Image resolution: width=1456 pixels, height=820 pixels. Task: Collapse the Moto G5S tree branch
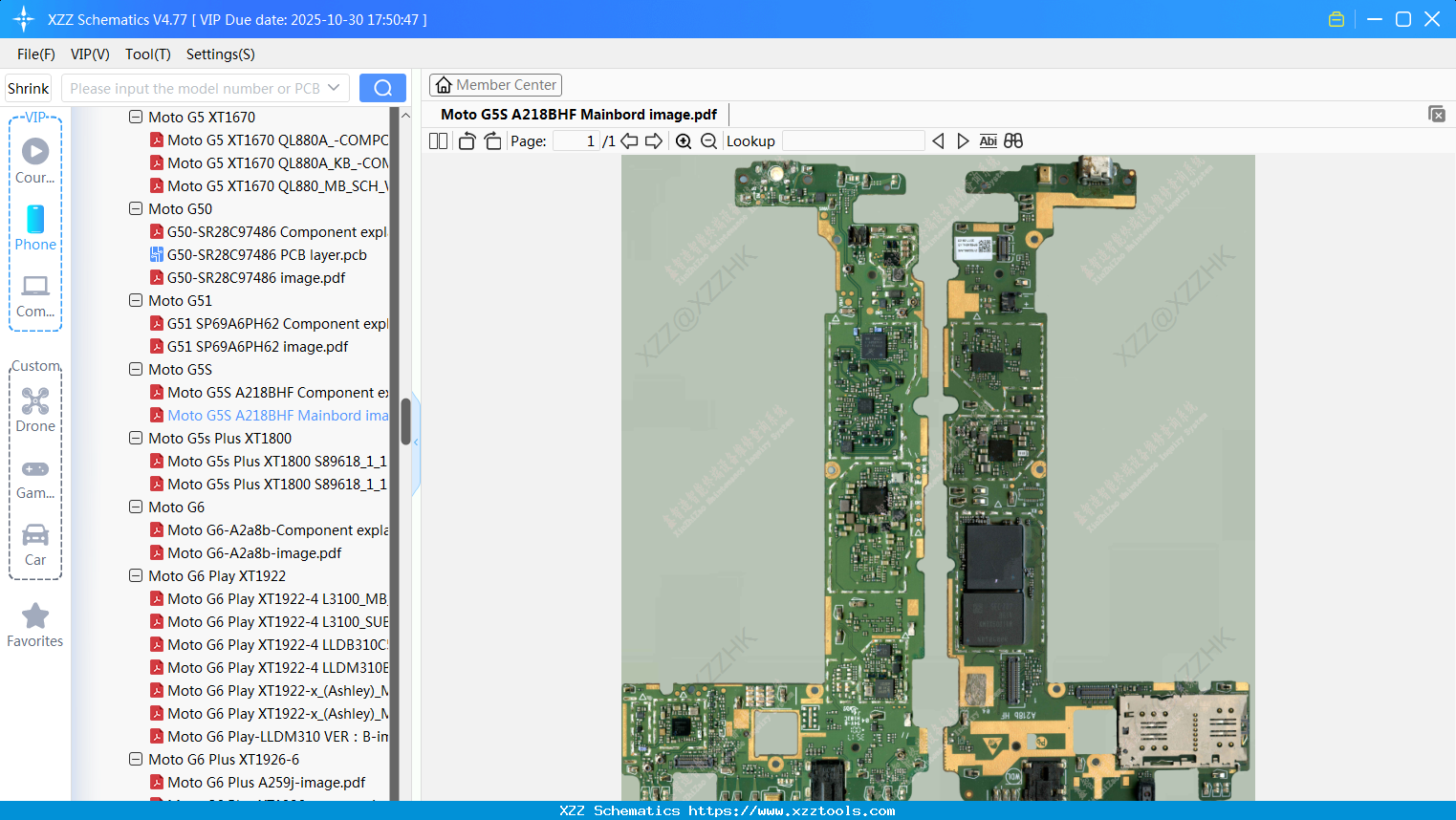pos(135,369)
